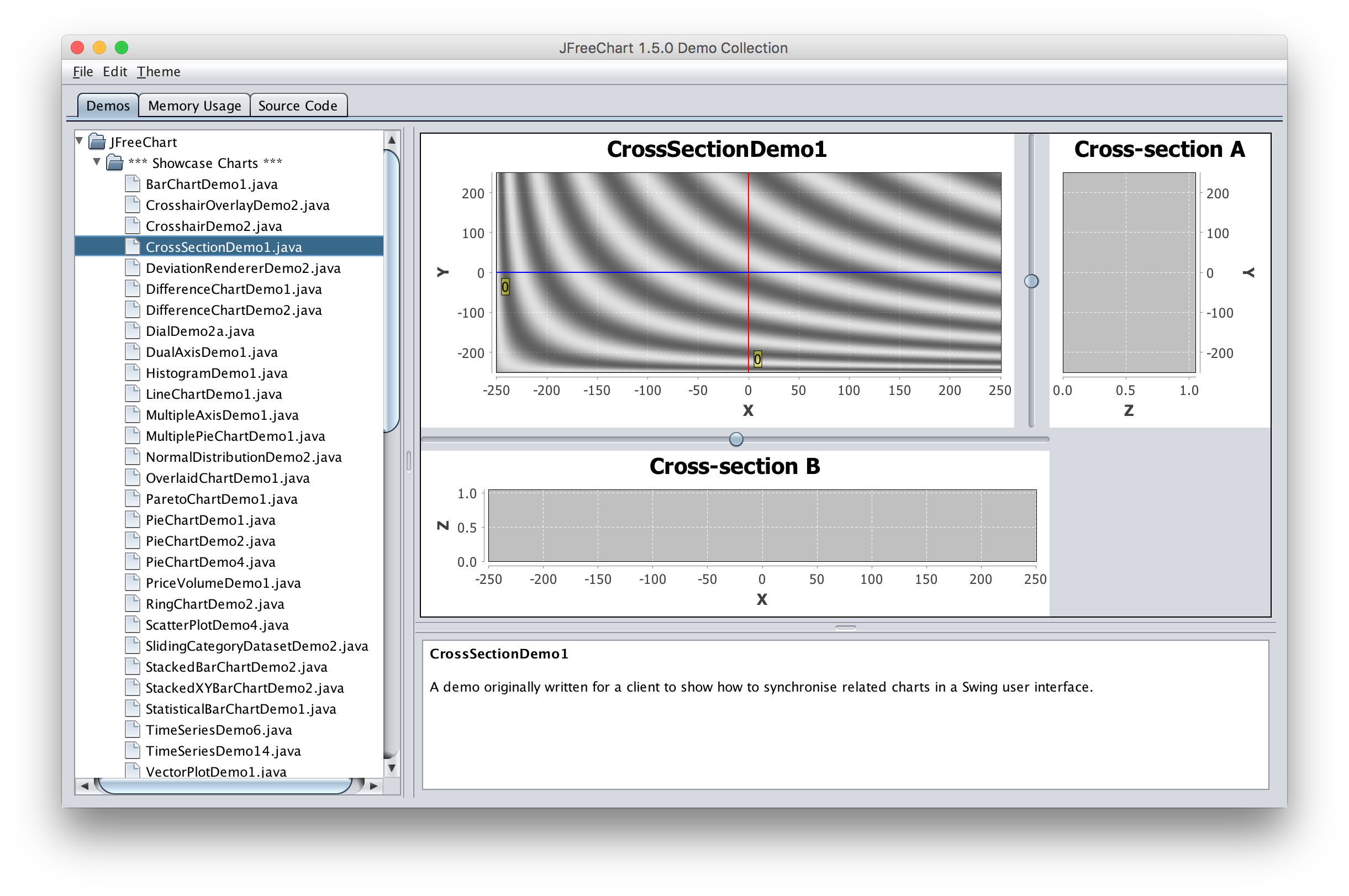
Task: Collapse the Showcase Charts folder
Action: [97, 162]
